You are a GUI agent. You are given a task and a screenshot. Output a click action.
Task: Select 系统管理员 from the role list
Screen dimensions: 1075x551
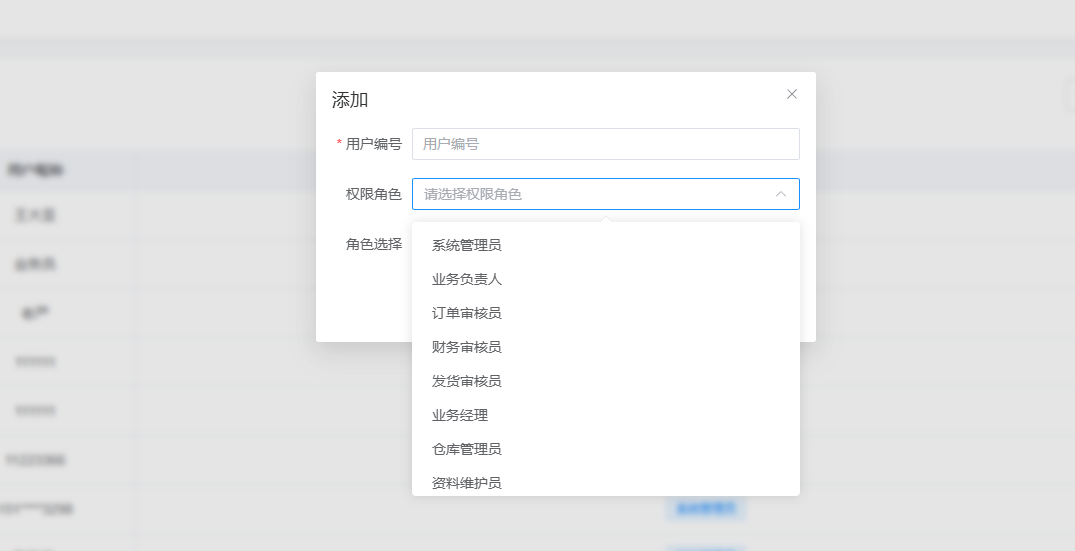coord(466,245)
